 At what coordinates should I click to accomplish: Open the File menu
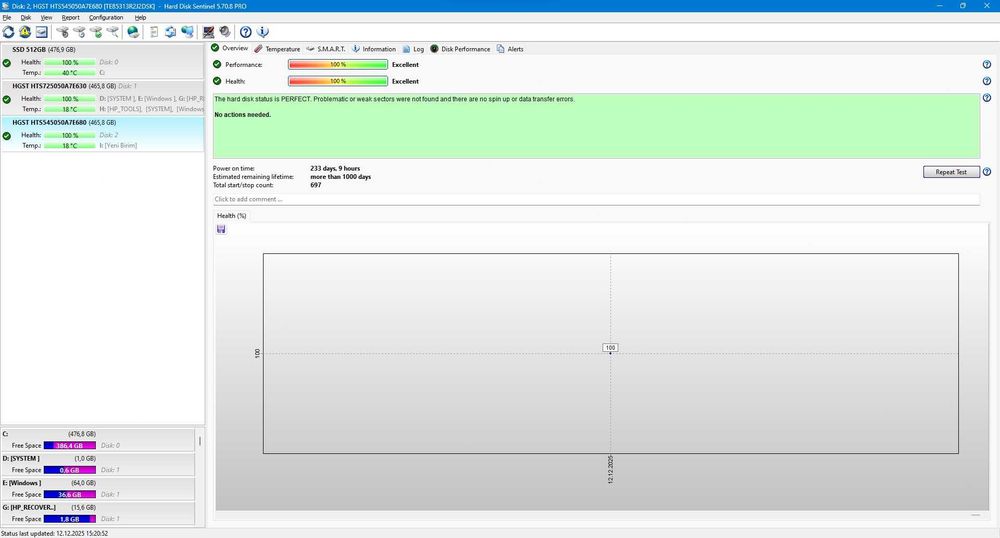(x=7, y=18)
